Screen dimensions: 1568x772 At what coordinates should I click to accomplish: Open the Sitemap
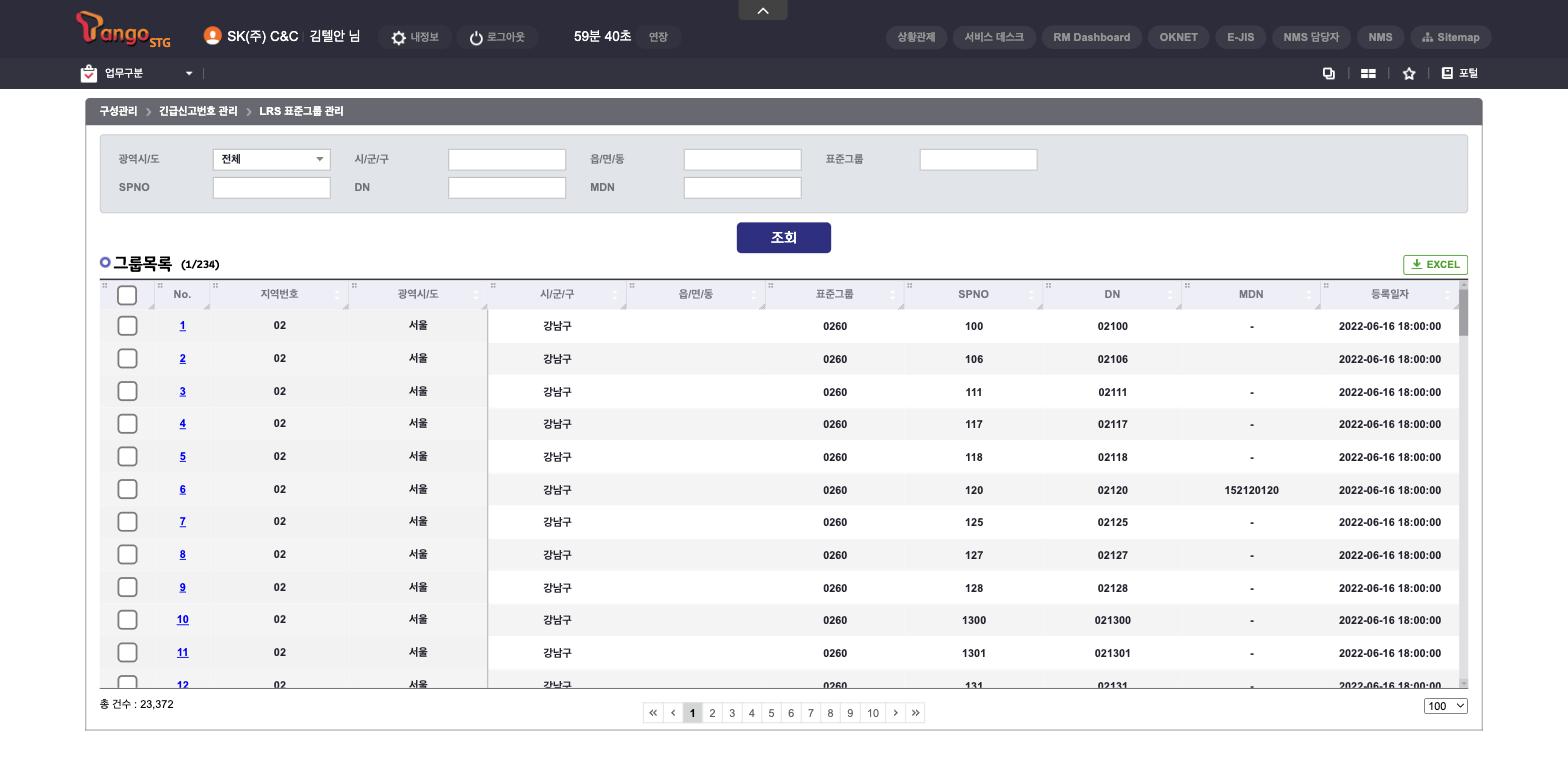pos(1451,37)
